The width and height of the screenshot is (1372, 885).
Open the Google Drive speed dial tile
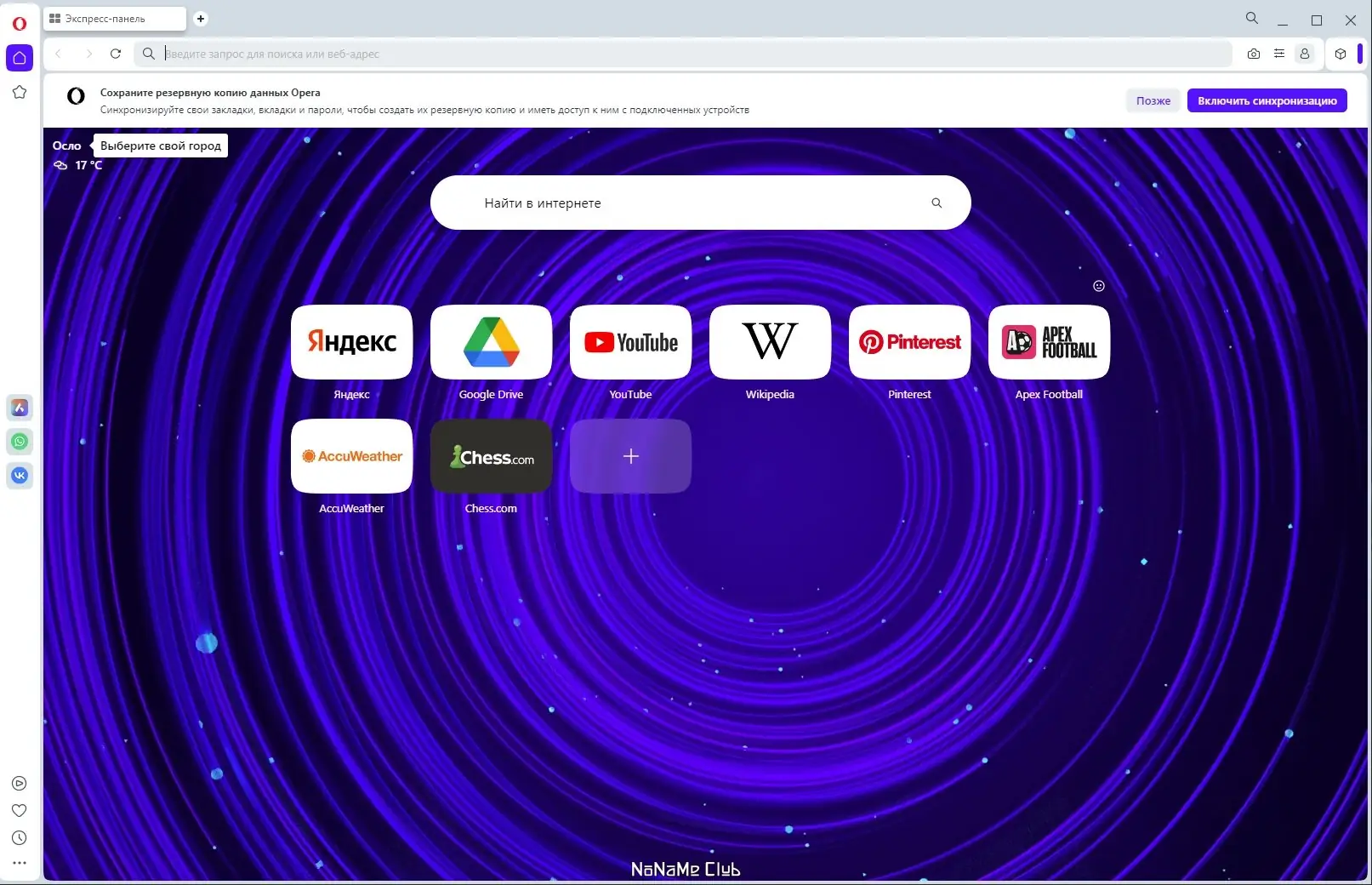[x=491, y=342]
